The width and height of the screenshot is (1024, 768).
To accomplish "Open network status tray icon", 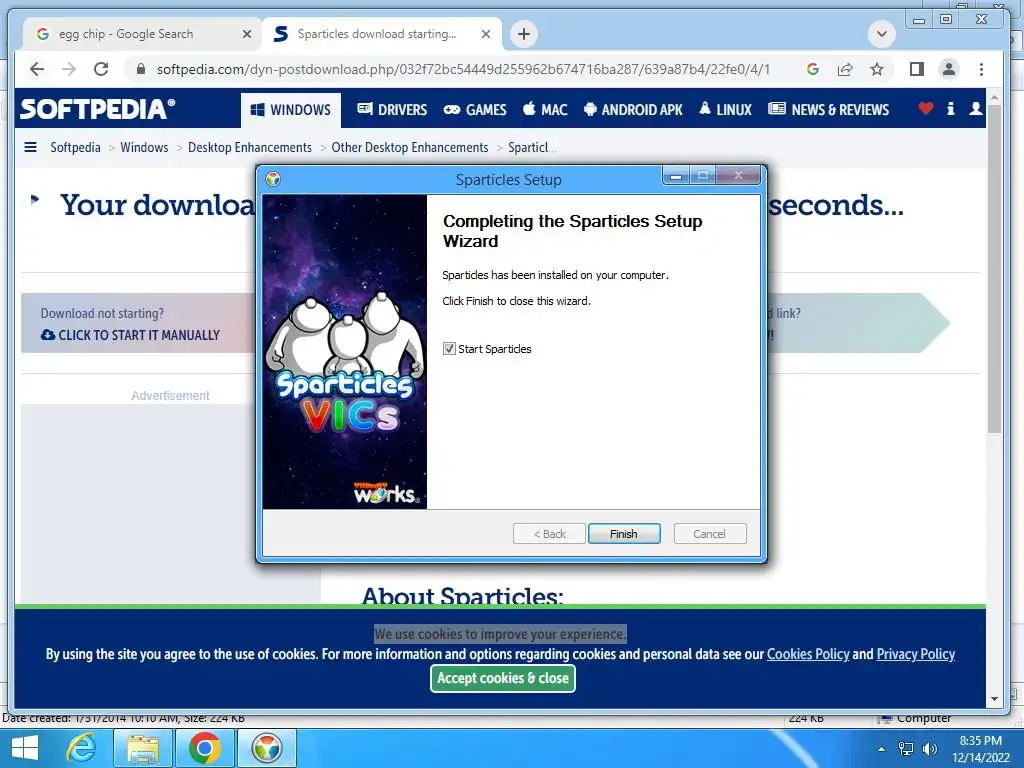I will click(906, 749).
